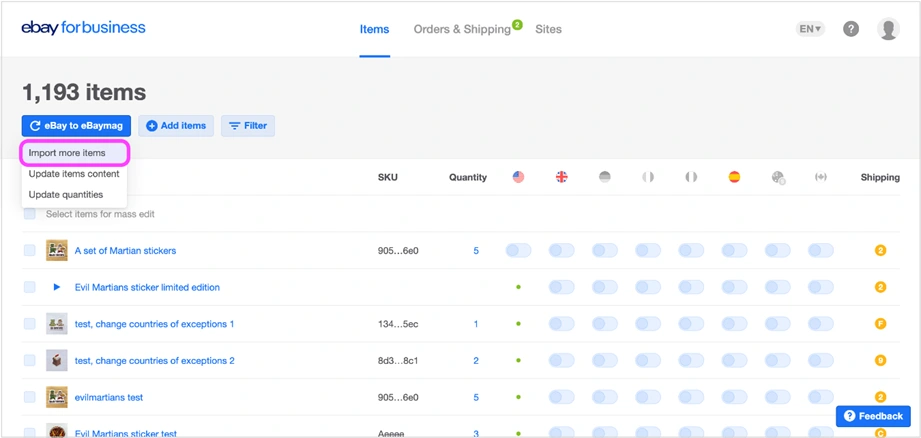
Task: Click the 9 shipping badge for exceptions 2
Action: [x=880, y=360]
